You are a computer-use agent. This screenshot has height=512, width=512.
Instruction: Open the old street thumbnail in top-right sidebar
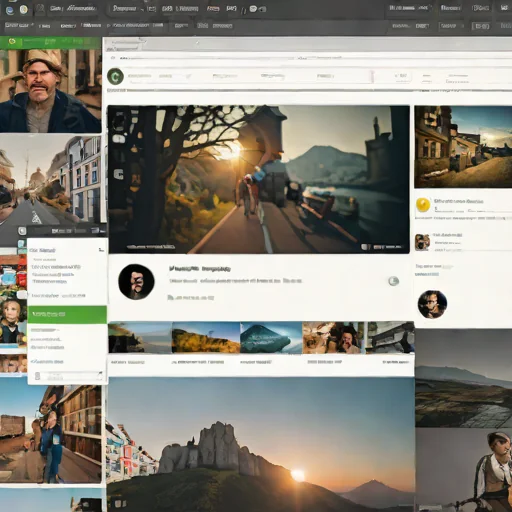click(x=463, y=147)
